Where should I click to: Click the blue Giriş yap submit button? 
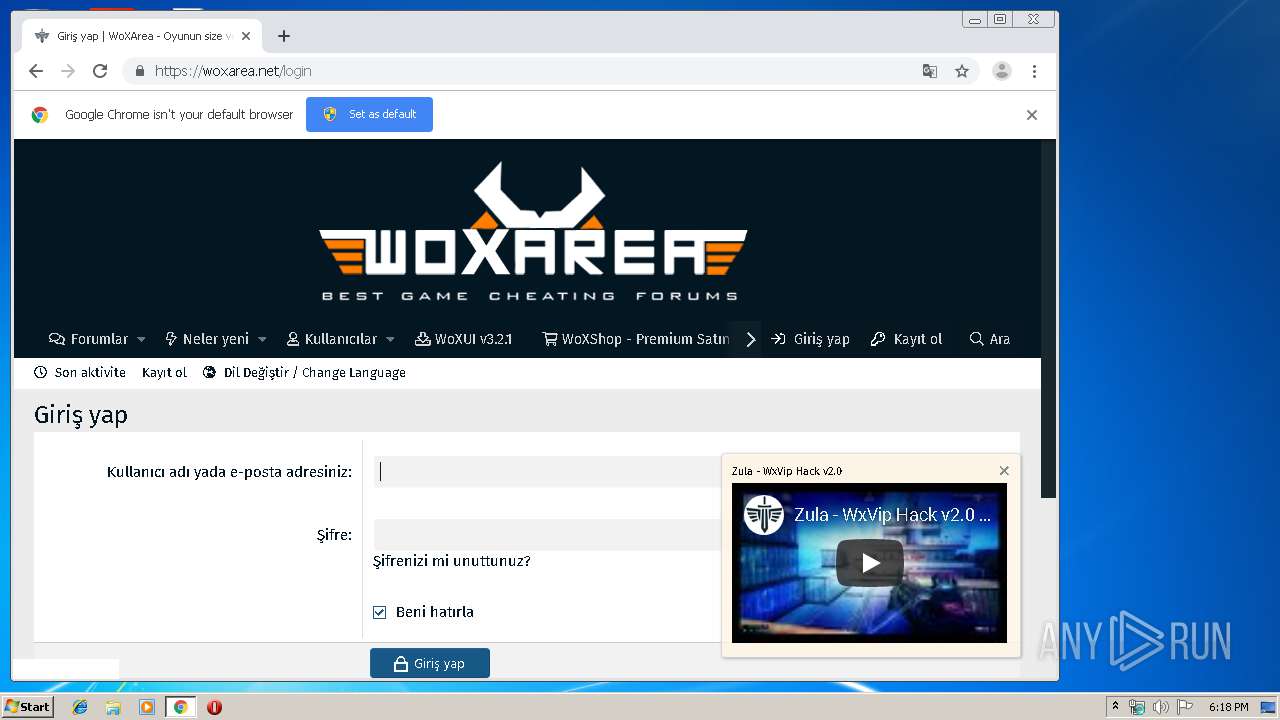[430, 663]
